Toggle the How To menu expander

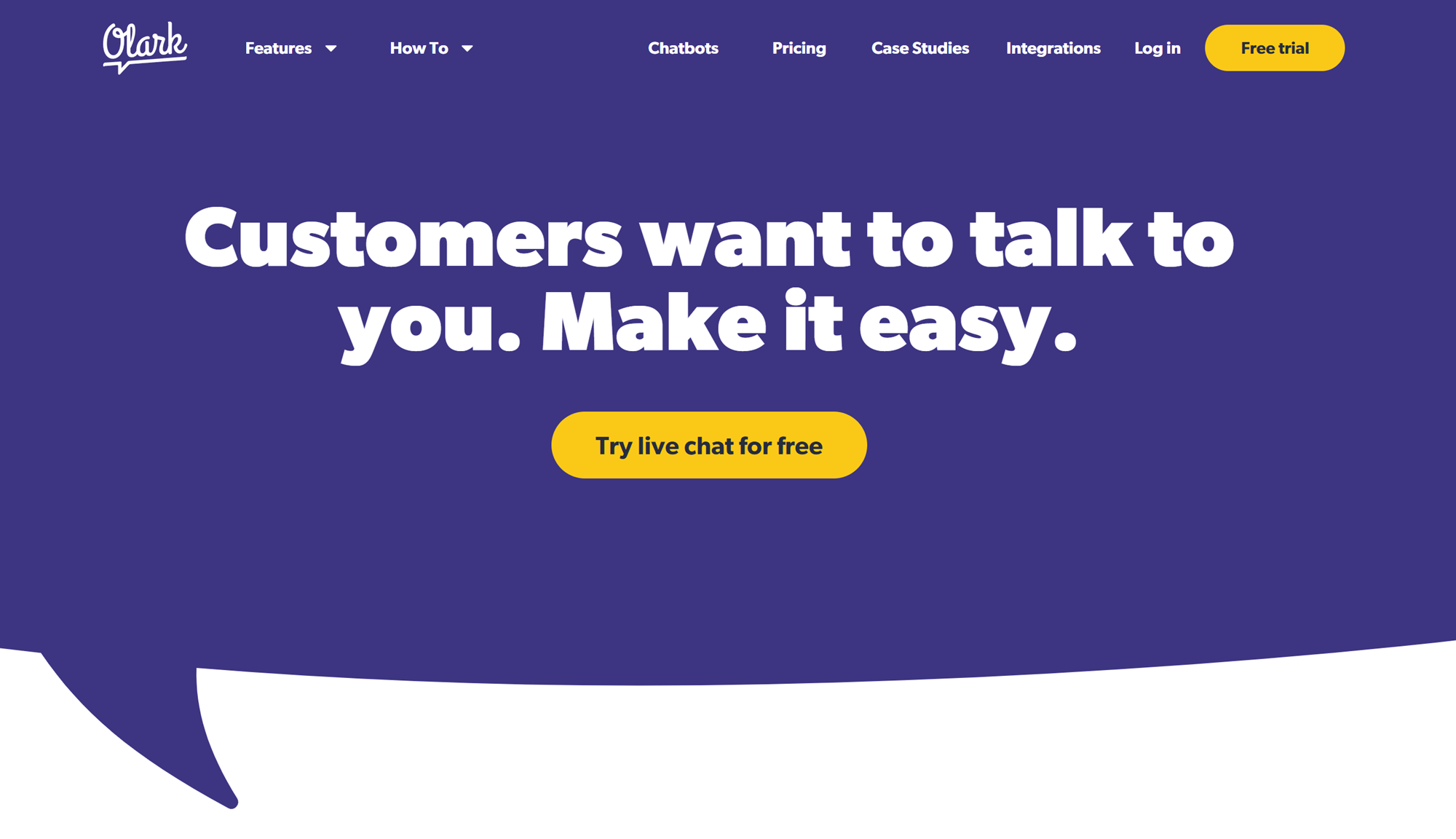(x=467, y=48)
